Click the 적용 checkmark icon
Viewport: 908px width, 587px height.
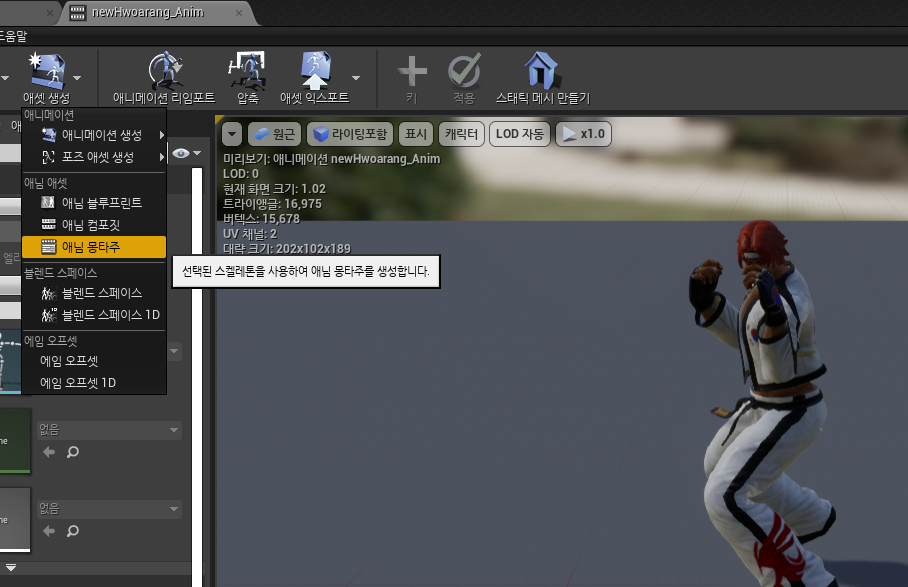tap(464, 71)
